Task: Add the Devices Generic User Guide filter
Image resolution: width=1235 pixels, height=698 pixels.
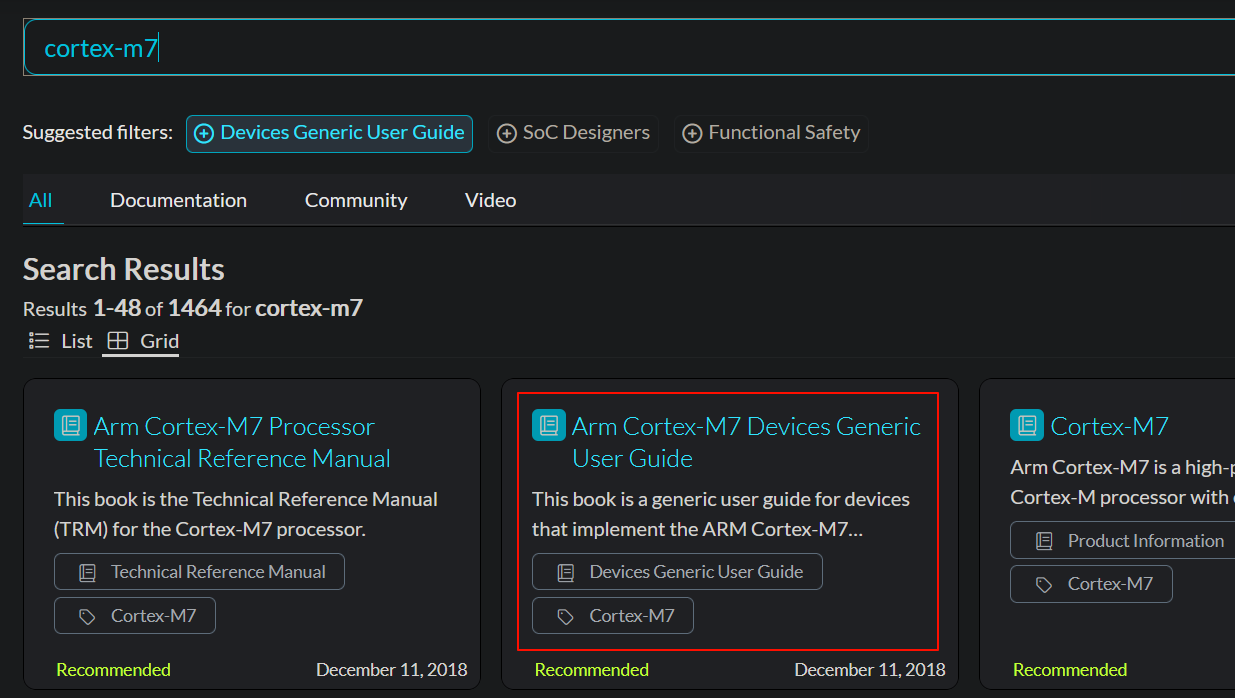Action: 329,133
